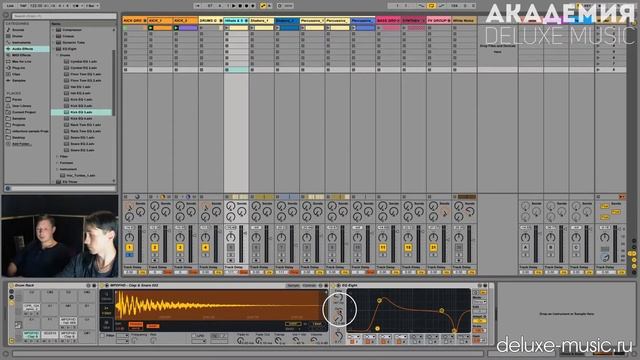This screenshot has height=360, width=640.
Task: Toggle return track B activator
Action: click(x=551, y=247)
